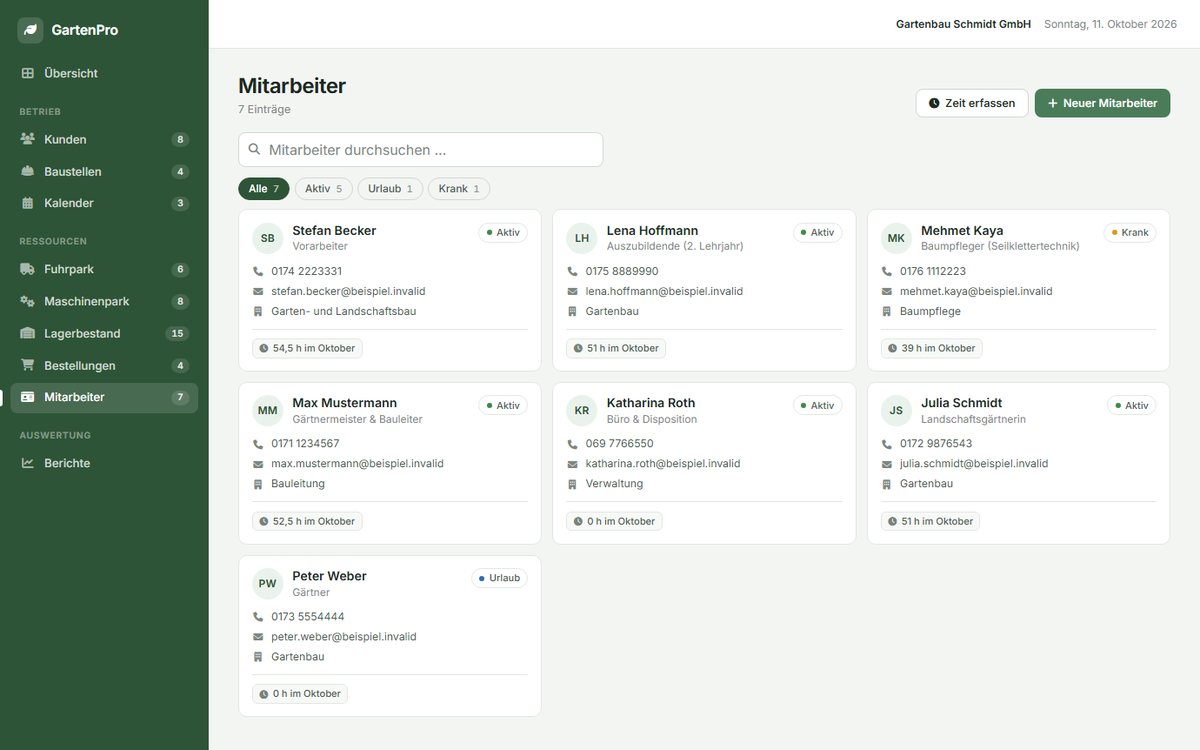Select the Alle filter tab

coord(264,189)
